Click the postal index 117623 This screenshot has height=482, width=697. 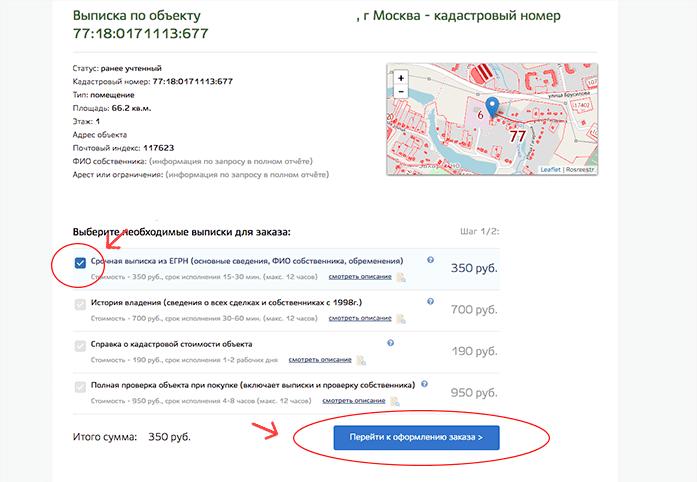tap(159, 148)
